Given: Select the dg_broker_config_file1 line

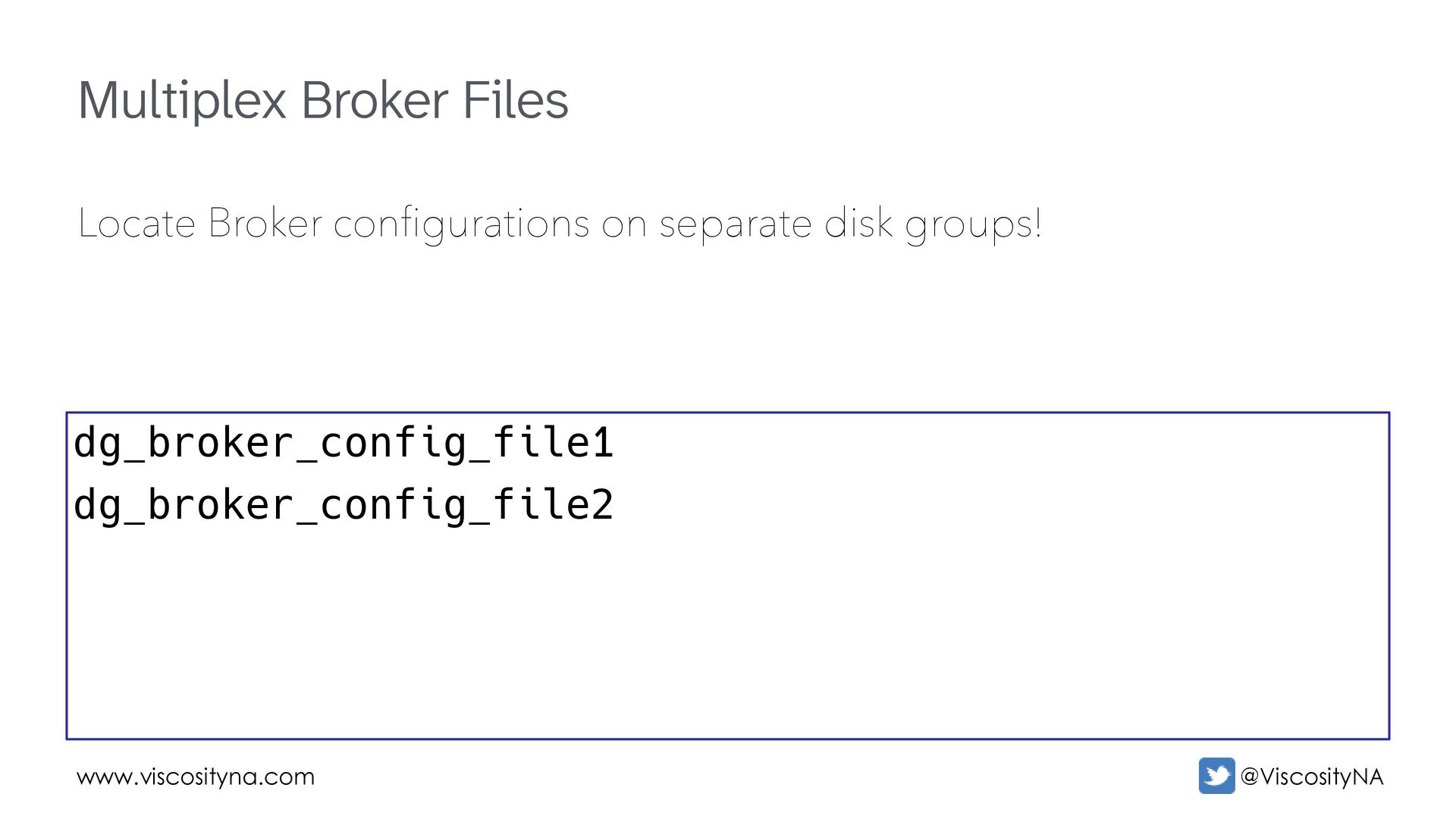Looking at the screenshot, I should (x=343, y=444).
